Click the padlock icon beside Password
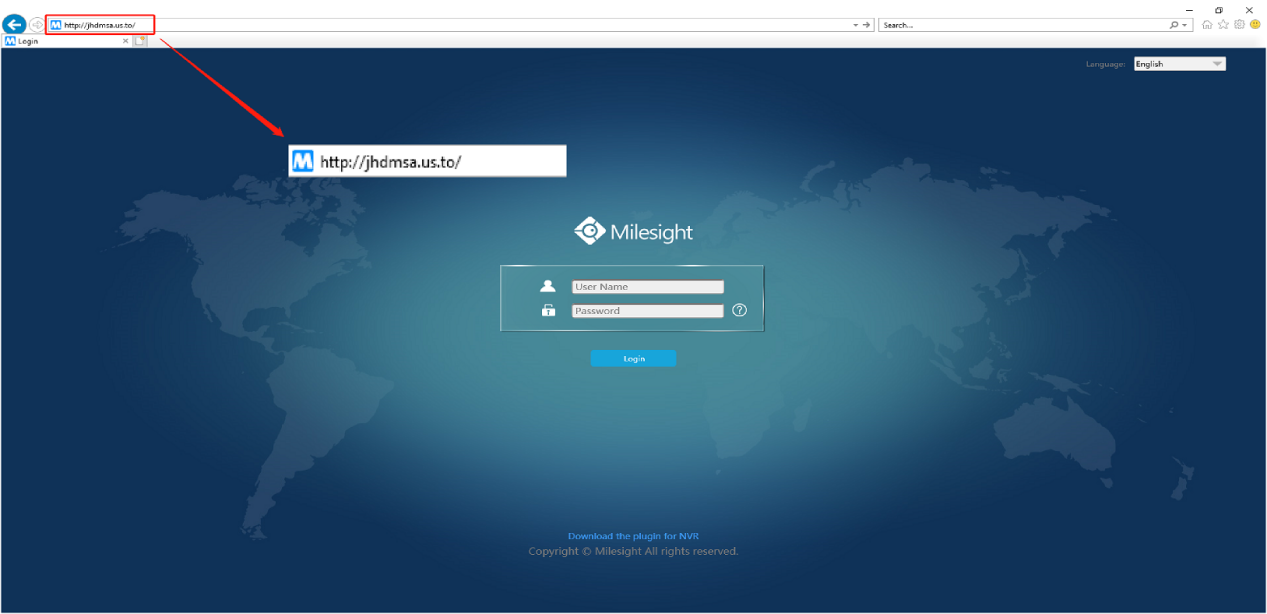 click(x=548, y=311)
